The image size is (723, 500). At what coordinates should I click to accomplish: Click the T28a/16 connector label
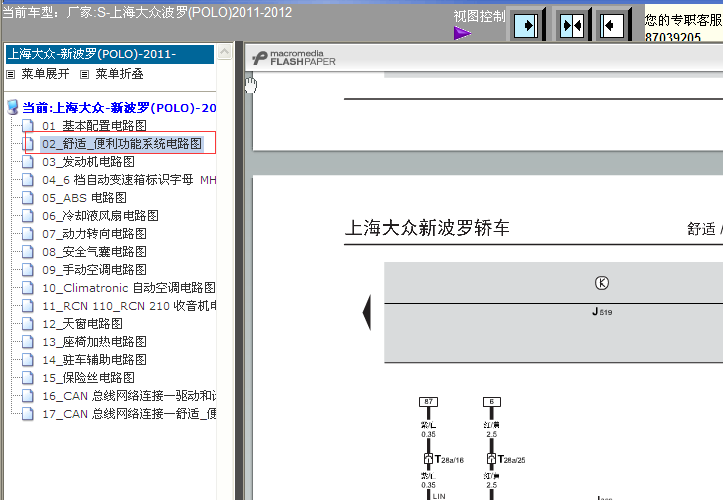click(449, 459)
